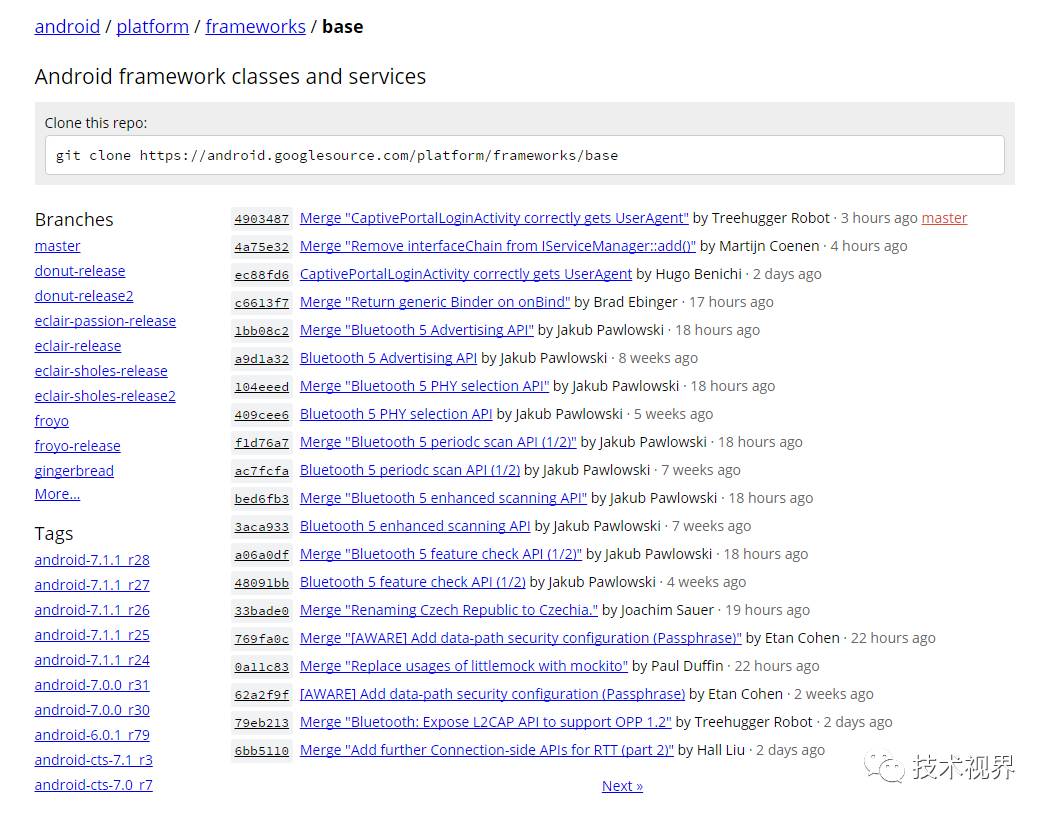Open commit hash f1d76a7
This screenshot has width=1050, height=814.
(x=262, y=443)
